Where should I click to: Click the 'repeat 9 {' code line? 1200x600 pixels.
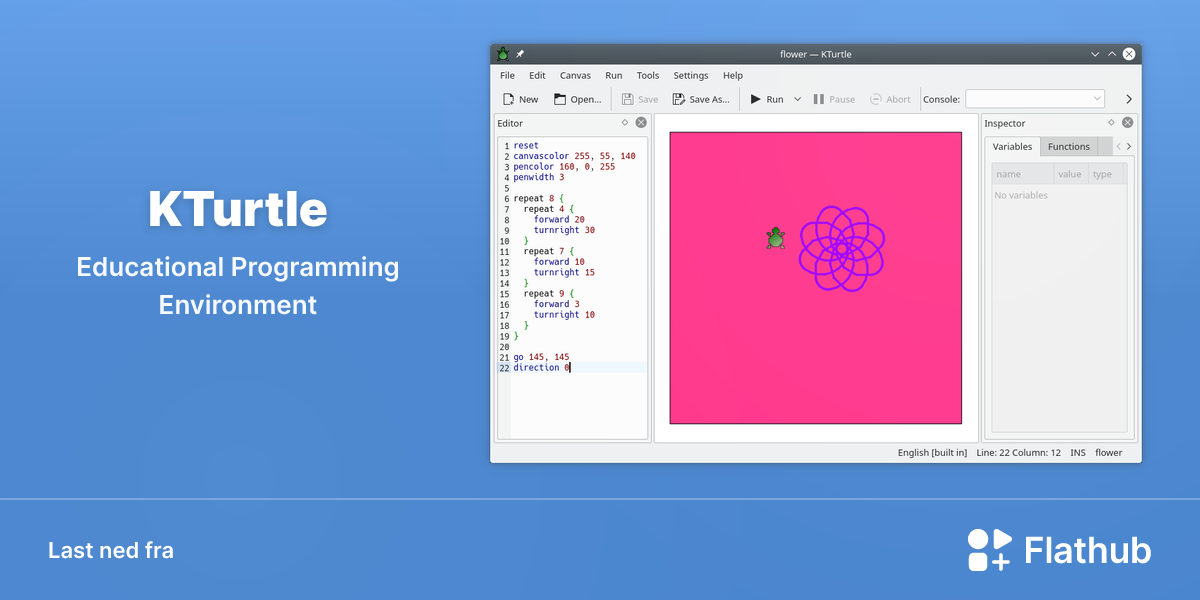coord(549,293)
